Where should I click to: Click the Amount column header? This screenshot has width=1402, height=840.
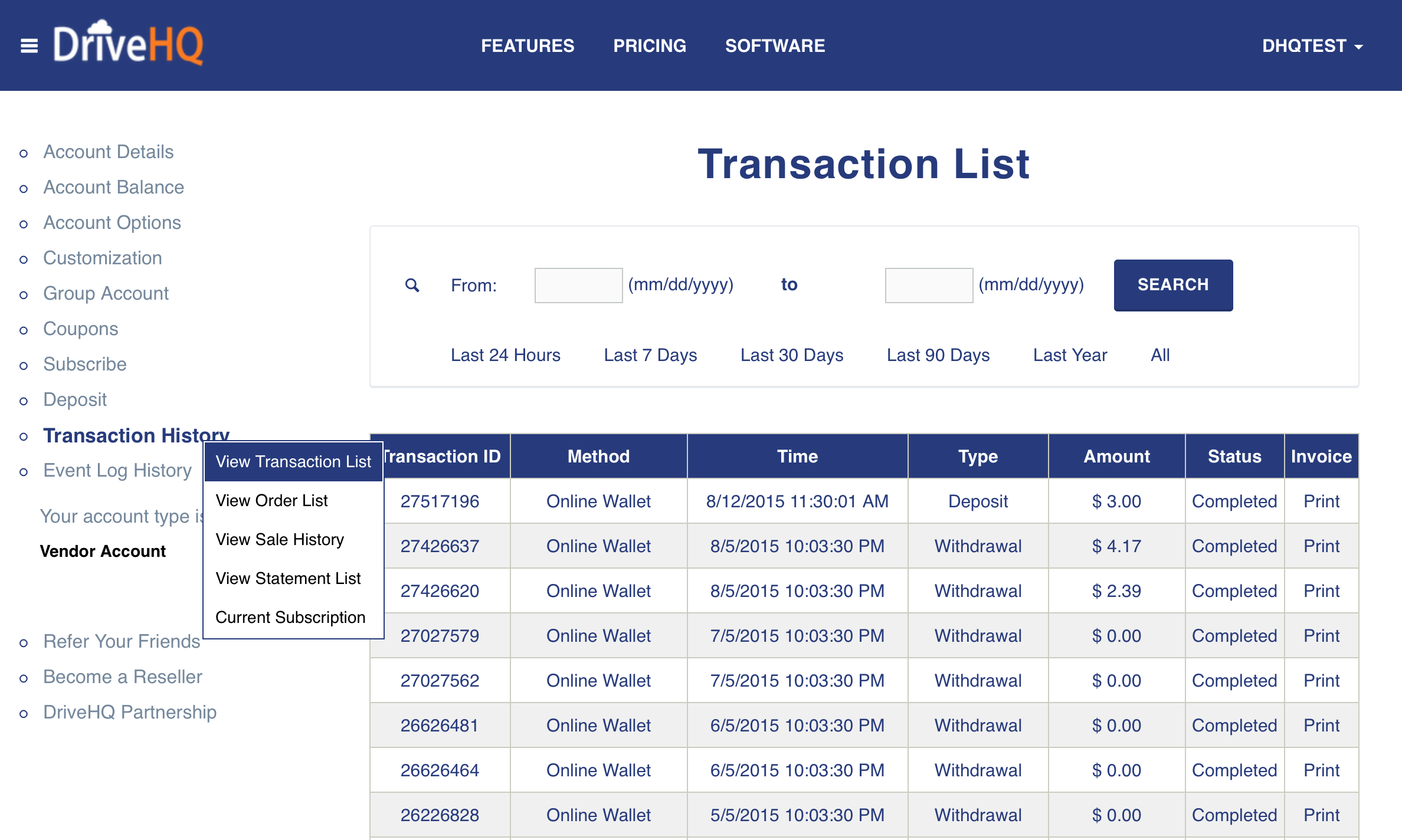point(1116,456)
